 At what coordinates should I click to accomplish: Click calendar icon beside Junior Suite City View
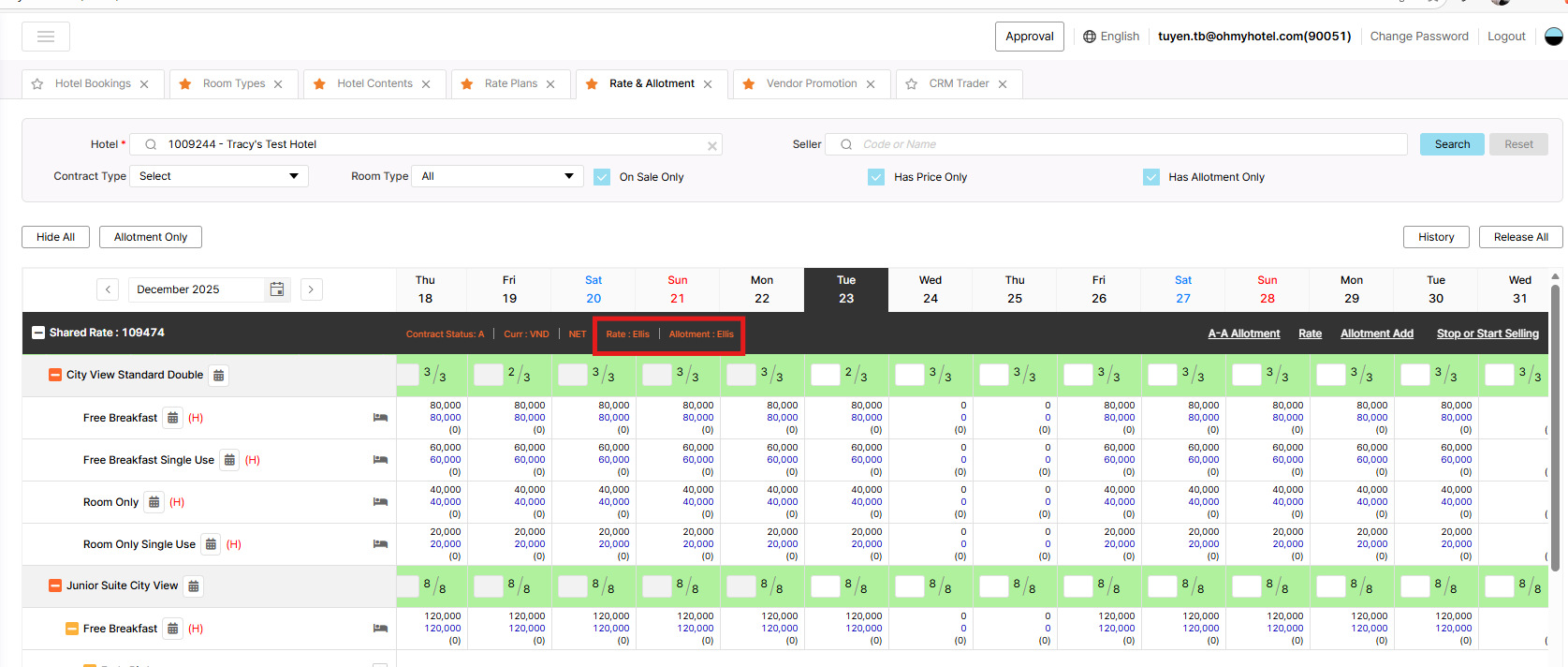pyautogui.click(x=194, y=586)
